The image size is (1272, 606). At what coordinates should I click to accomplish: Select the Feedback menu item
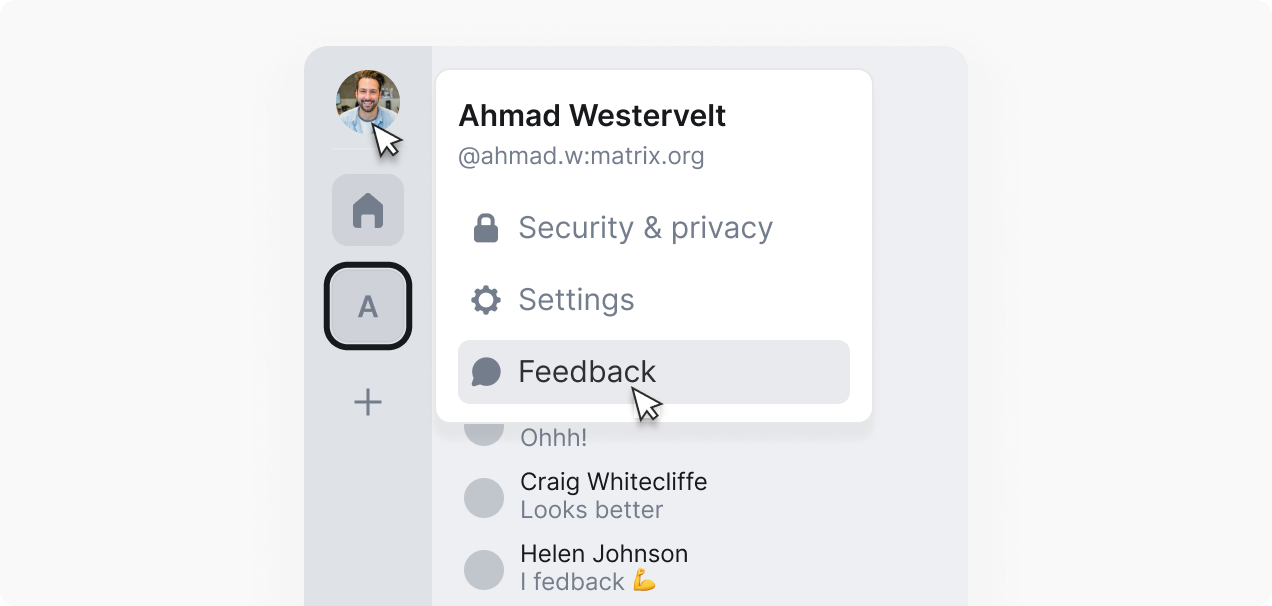click(x=587, y=372)
